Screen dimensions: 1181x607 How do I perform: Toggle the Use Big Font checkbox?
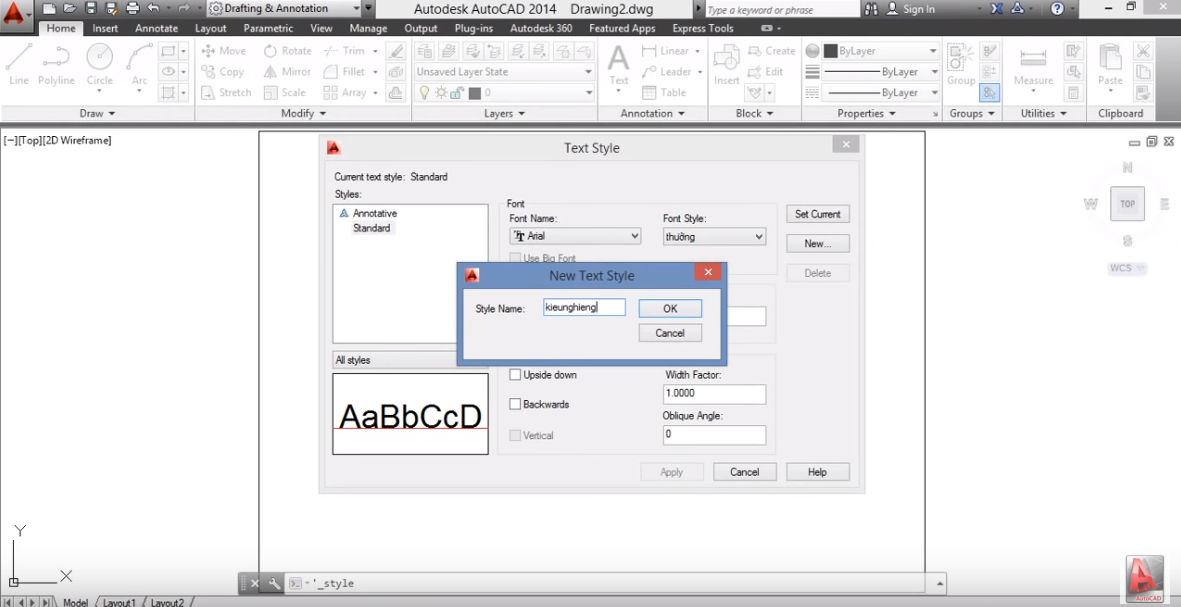click(516, 258)
